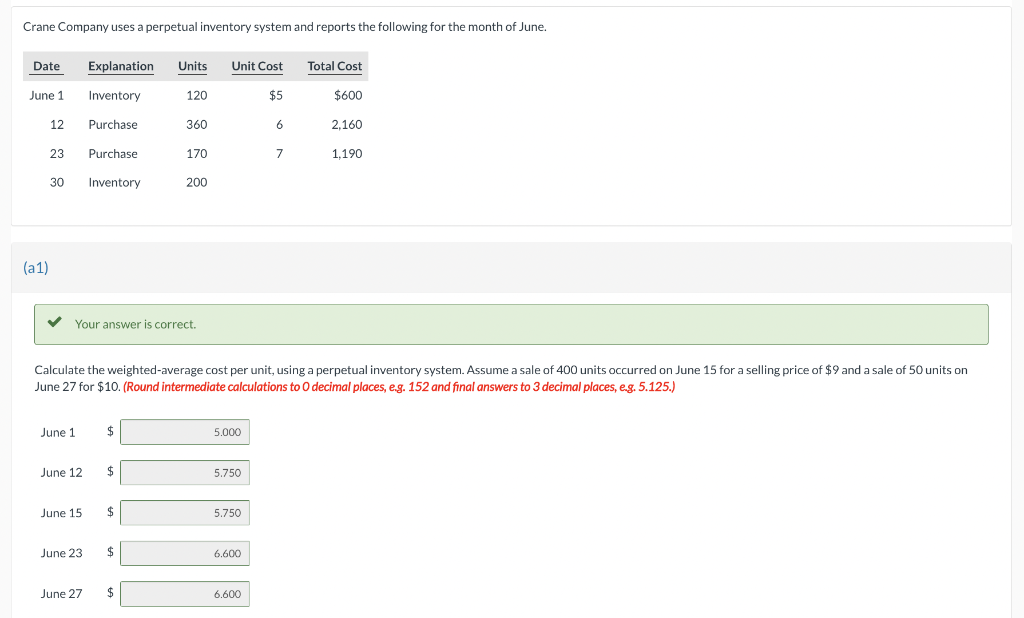Click the Explanation column header

(x=121, y=66)
